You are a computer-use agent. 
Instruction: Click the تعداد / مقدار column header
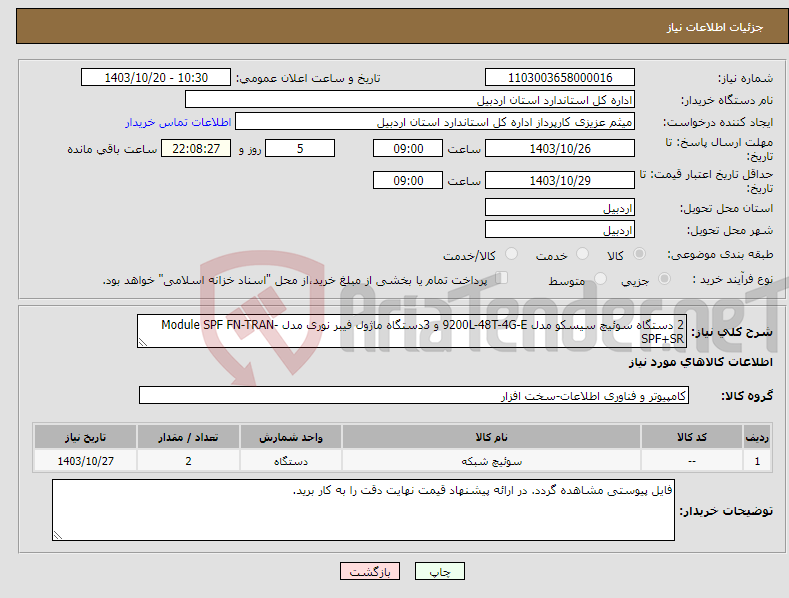point(188,437)
